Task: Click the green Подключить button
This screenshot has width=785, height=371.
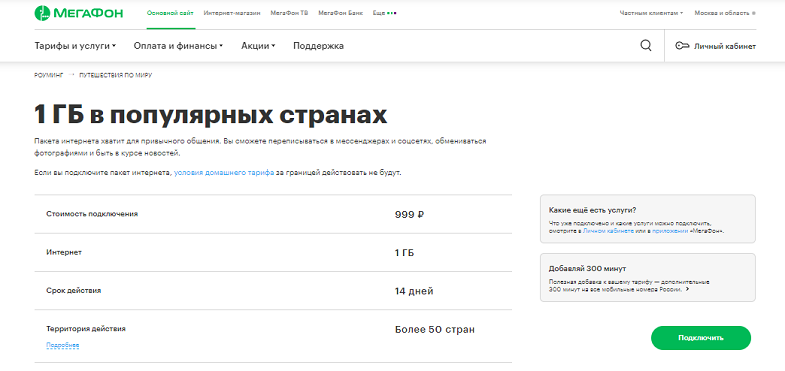Action: 701,338
